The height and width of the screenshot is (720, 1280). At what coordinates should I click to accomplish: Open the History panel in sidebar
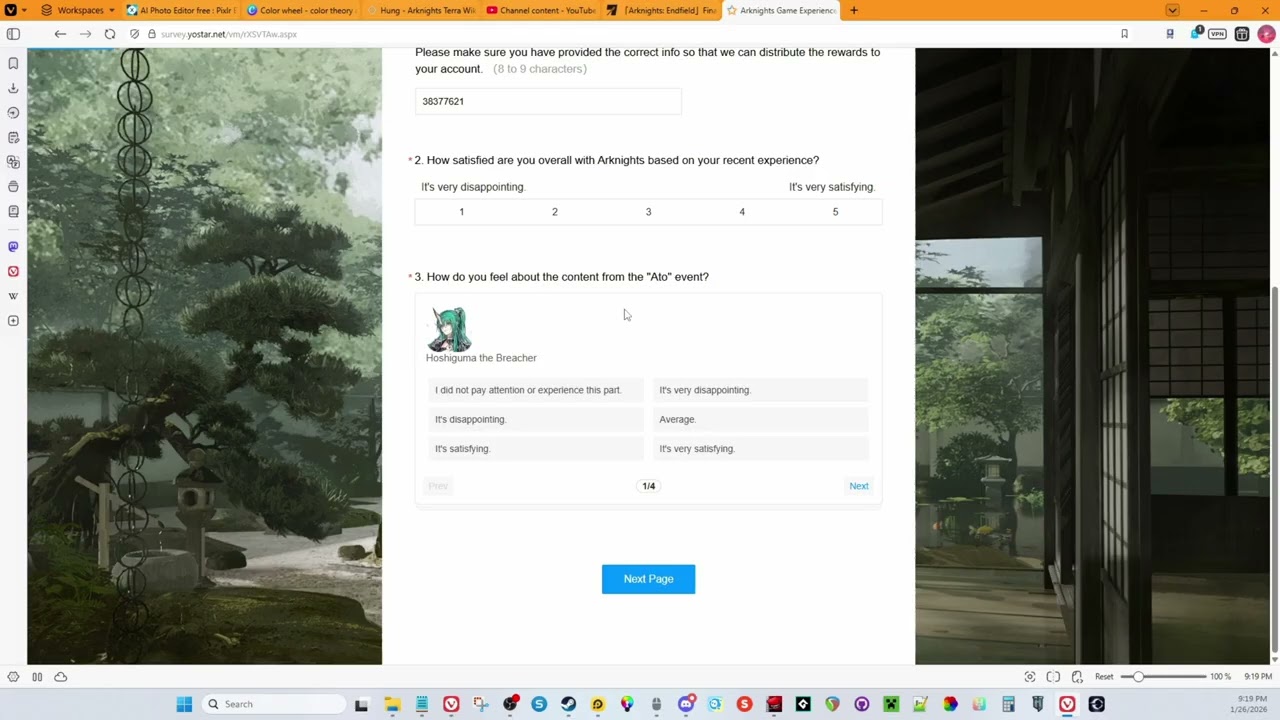pyautogui.click(x=13, y=113)
